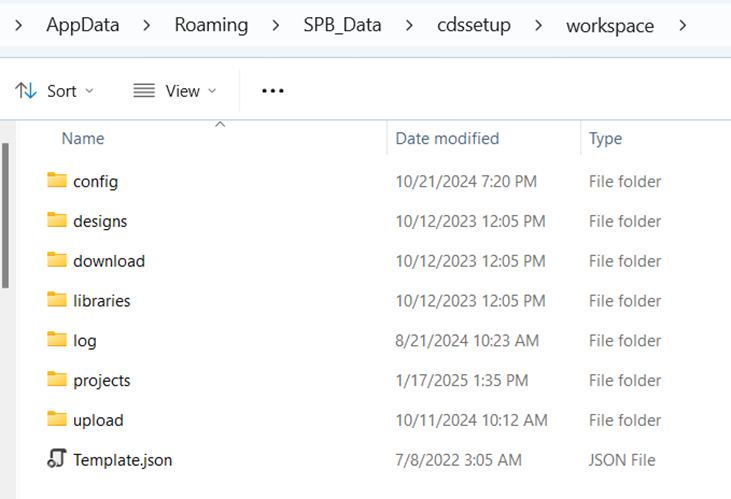
Task: Click the download folder icon
Action: click(x=56, y=261)
